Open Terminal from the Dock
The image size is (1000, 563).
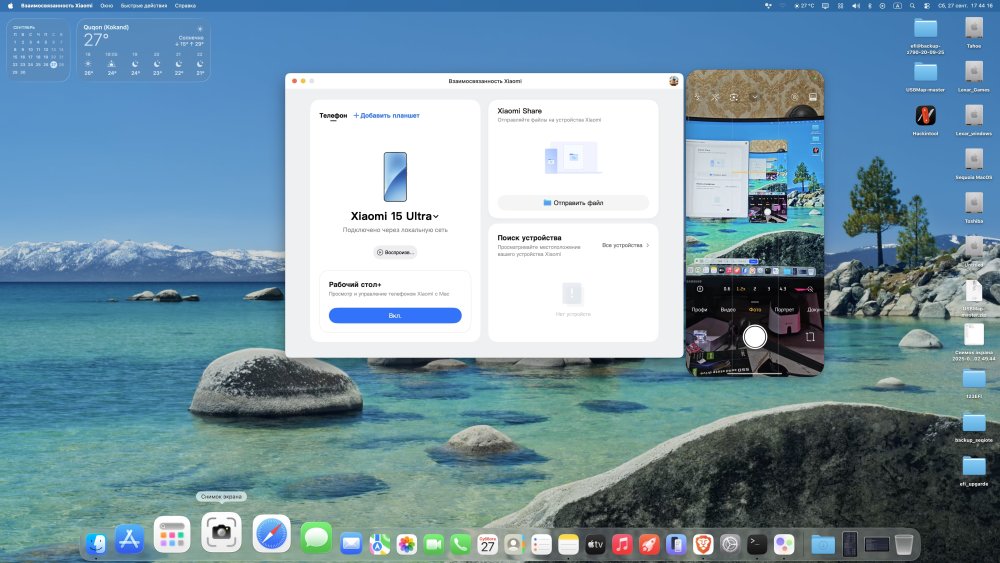coord(757,544)
